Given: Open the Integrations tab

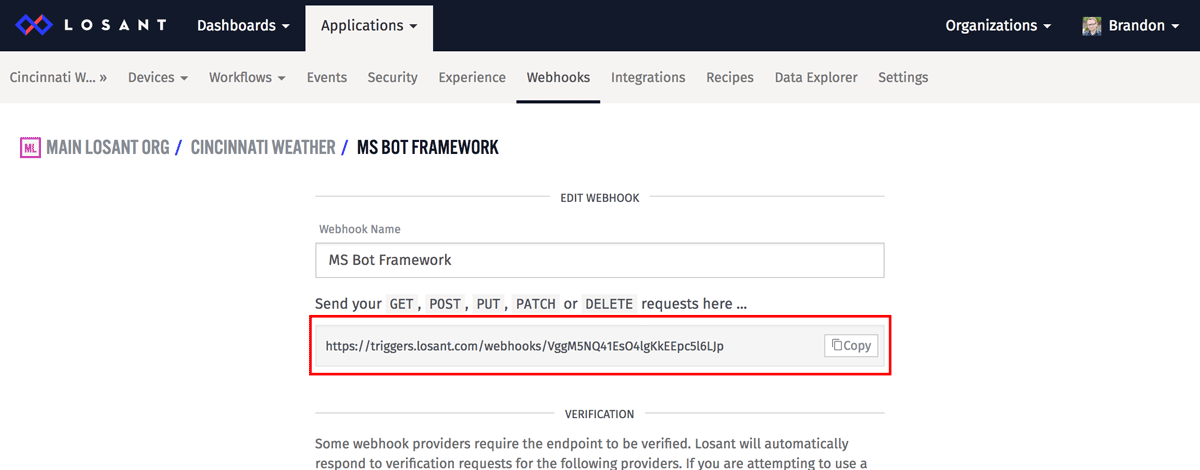Looking at the screenshot, I should point(648,77).
